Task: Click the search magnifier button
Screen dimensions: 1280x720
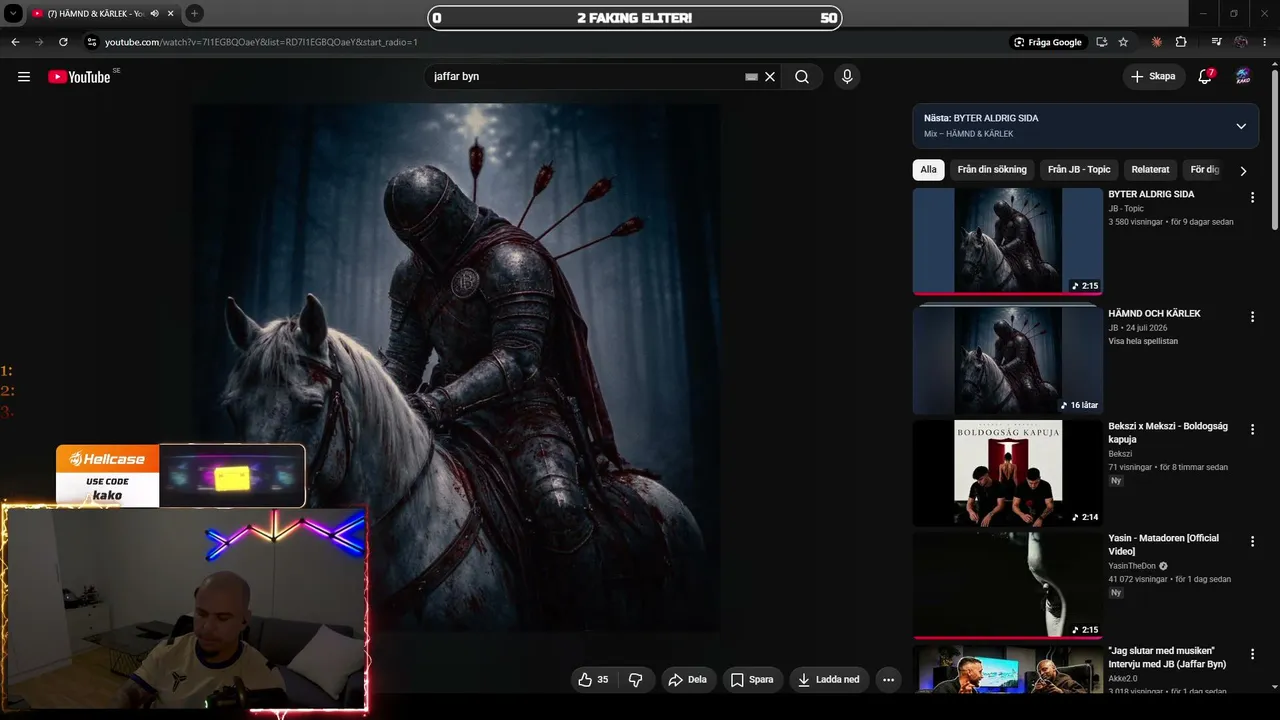Action: click(802, 77)
